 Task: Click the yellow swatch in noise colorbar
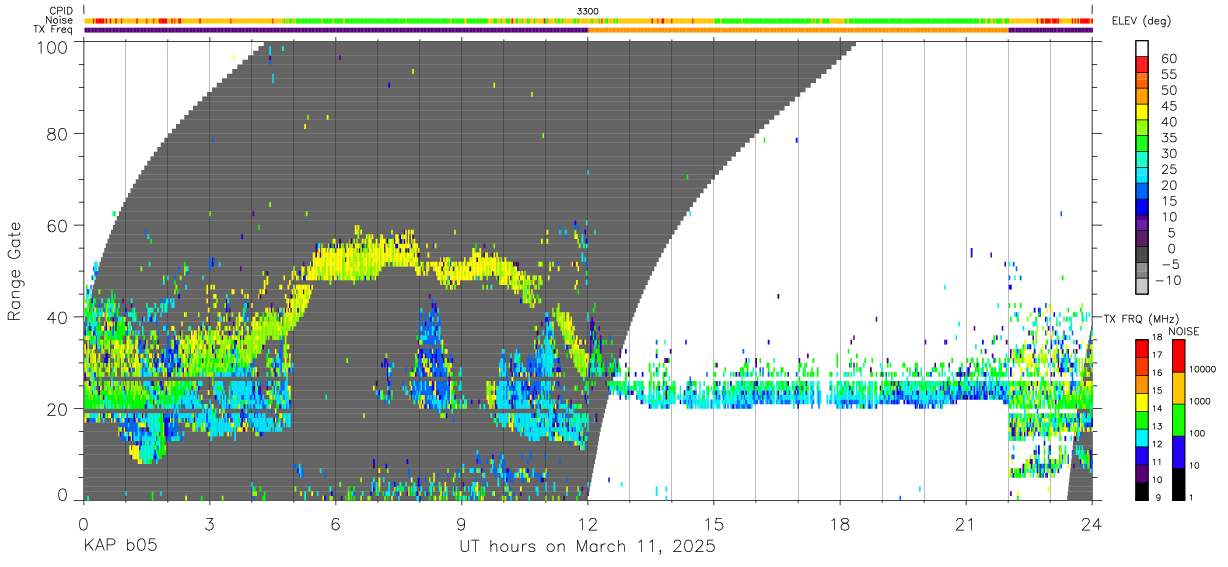click(x=1178, y=387)
